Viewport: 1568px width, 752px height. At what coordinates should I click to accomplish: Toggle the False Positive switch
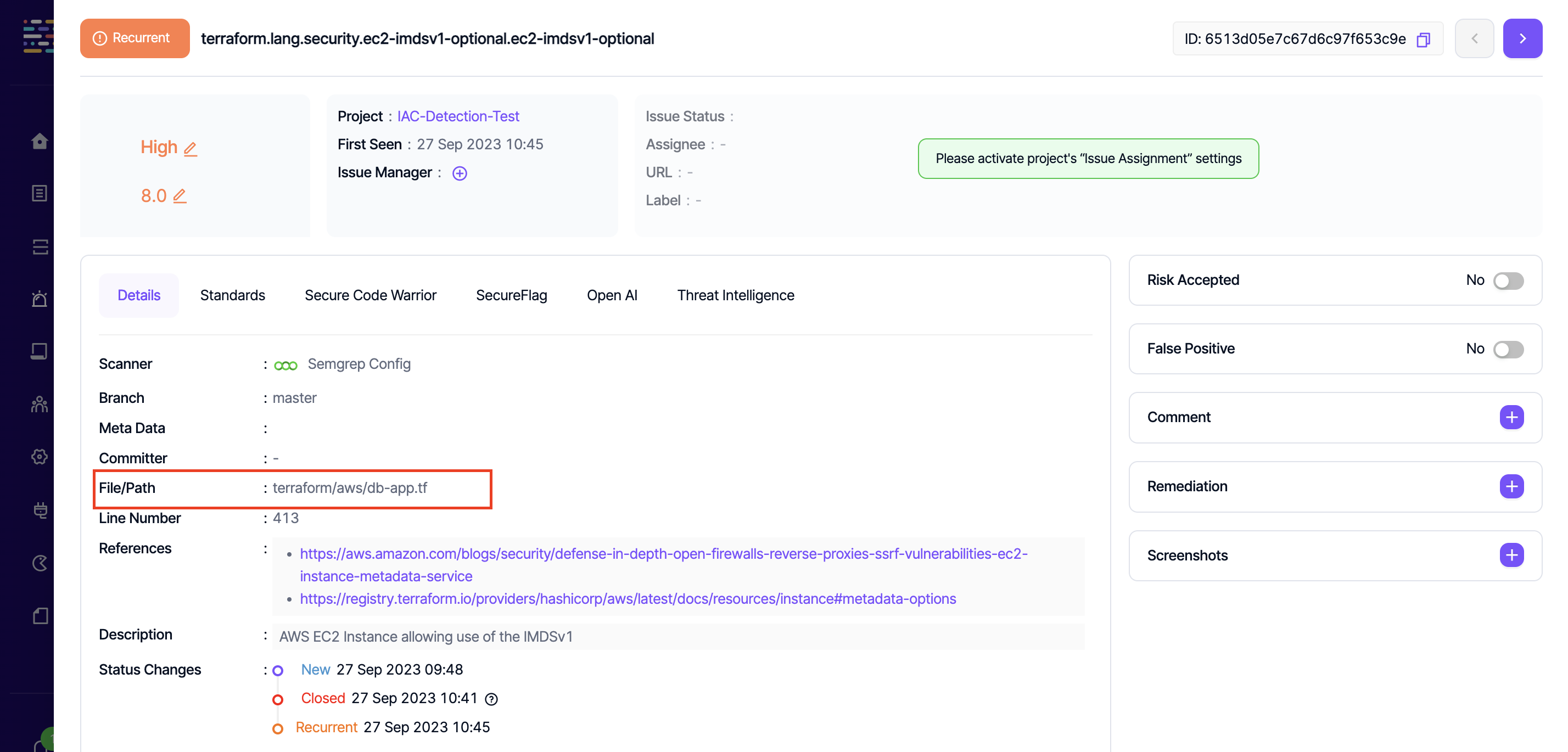(1508, 349)
